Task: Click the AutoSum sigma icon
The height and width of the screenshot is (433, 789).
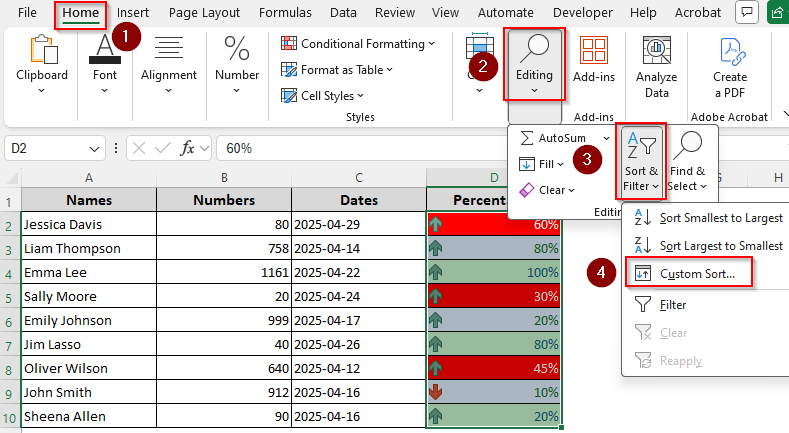Action: point(527,138)
